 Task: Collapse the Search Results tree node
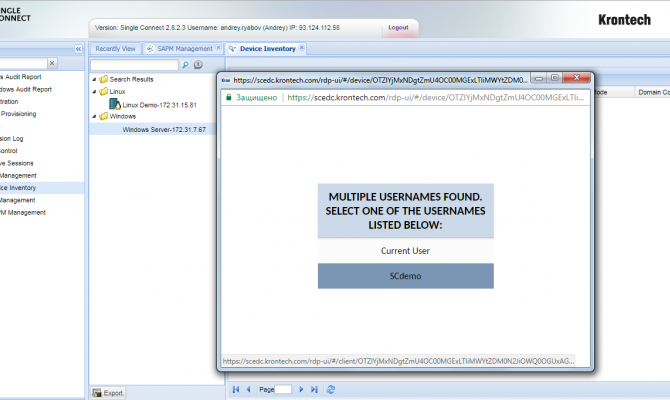point(94,79)
